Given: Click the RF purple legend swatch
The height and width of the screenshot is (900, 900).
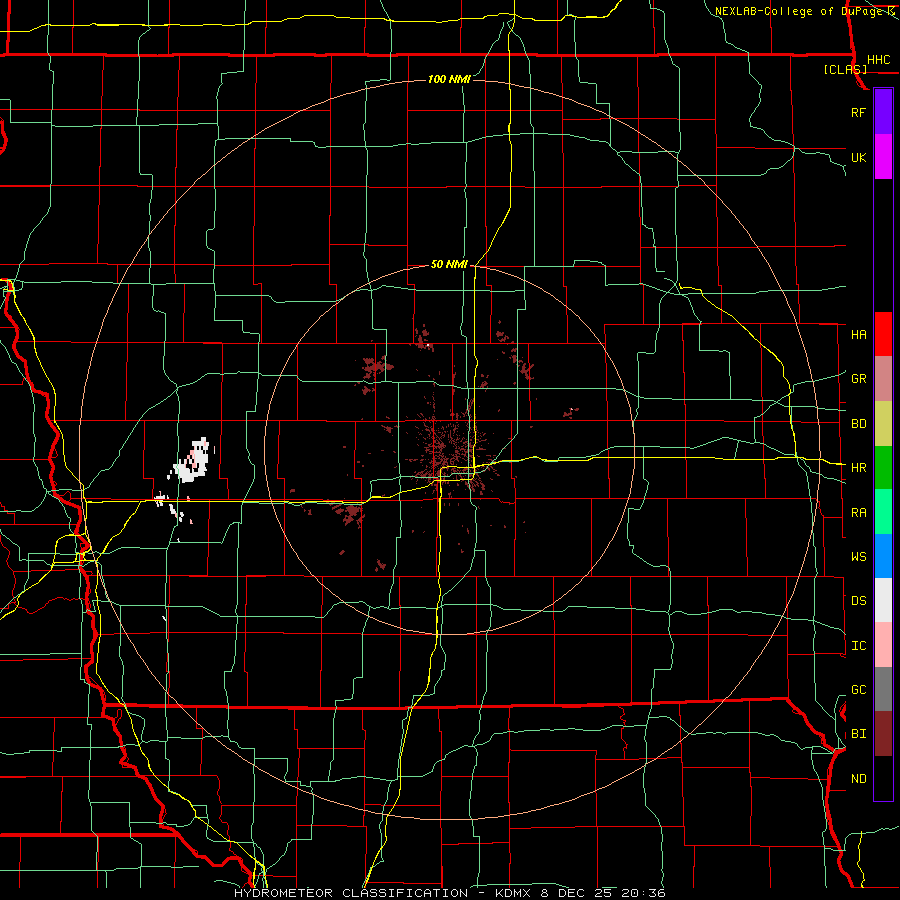Looking at the screenshot, I should pos(883,112).
